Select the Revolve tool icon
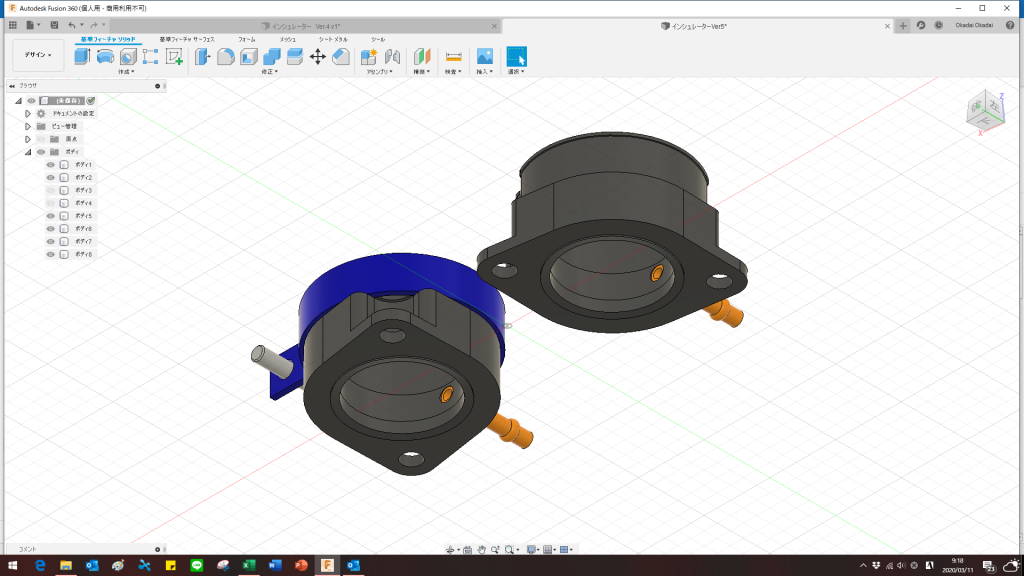 click(x=105, y=56)
